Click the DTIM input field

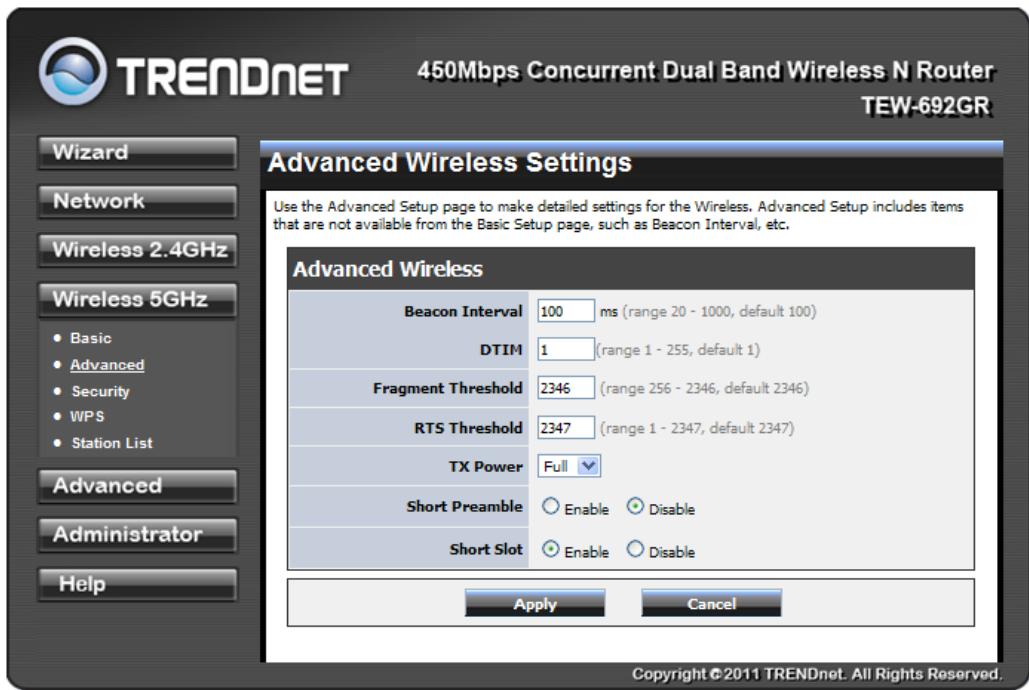pos(566,350)
